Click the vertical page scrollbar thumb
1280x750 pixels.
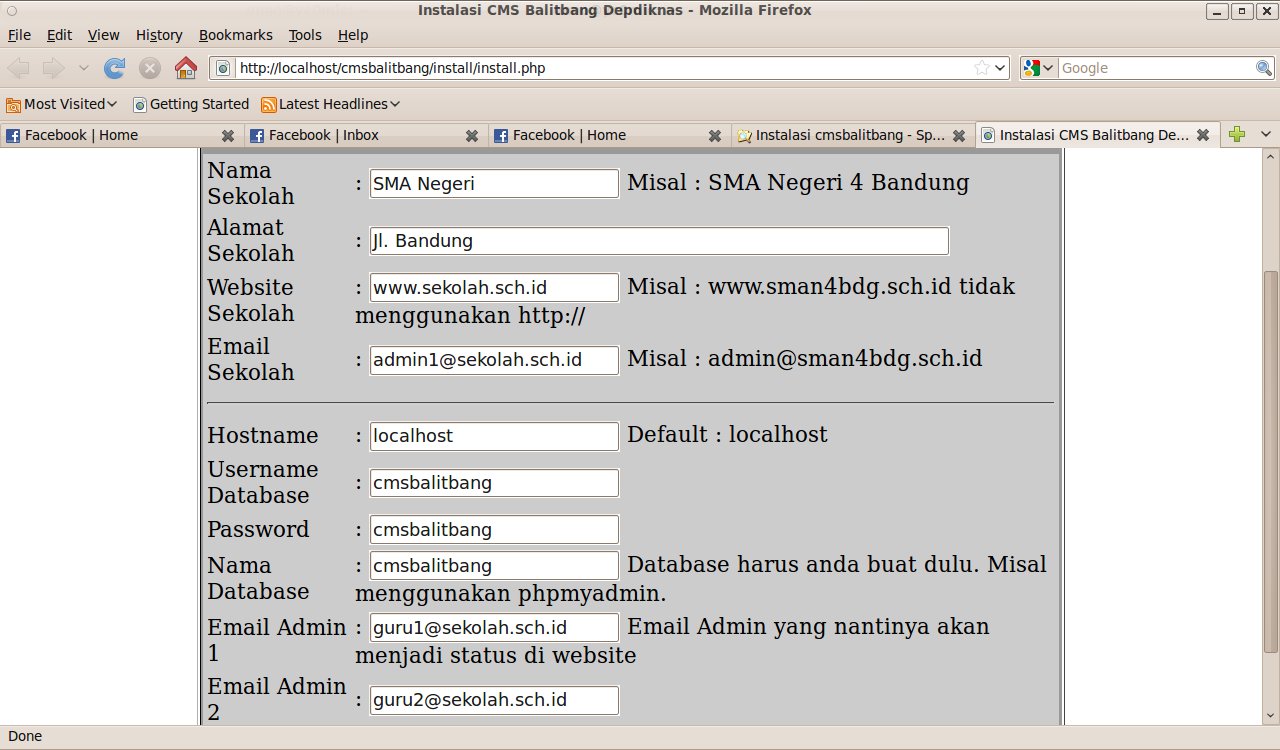tap(1270, 460)
